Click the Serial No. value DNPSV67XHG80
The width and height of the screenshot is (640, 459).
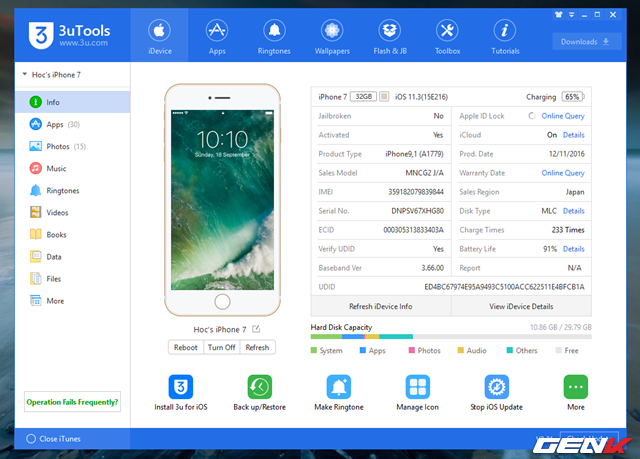[417, 211]
